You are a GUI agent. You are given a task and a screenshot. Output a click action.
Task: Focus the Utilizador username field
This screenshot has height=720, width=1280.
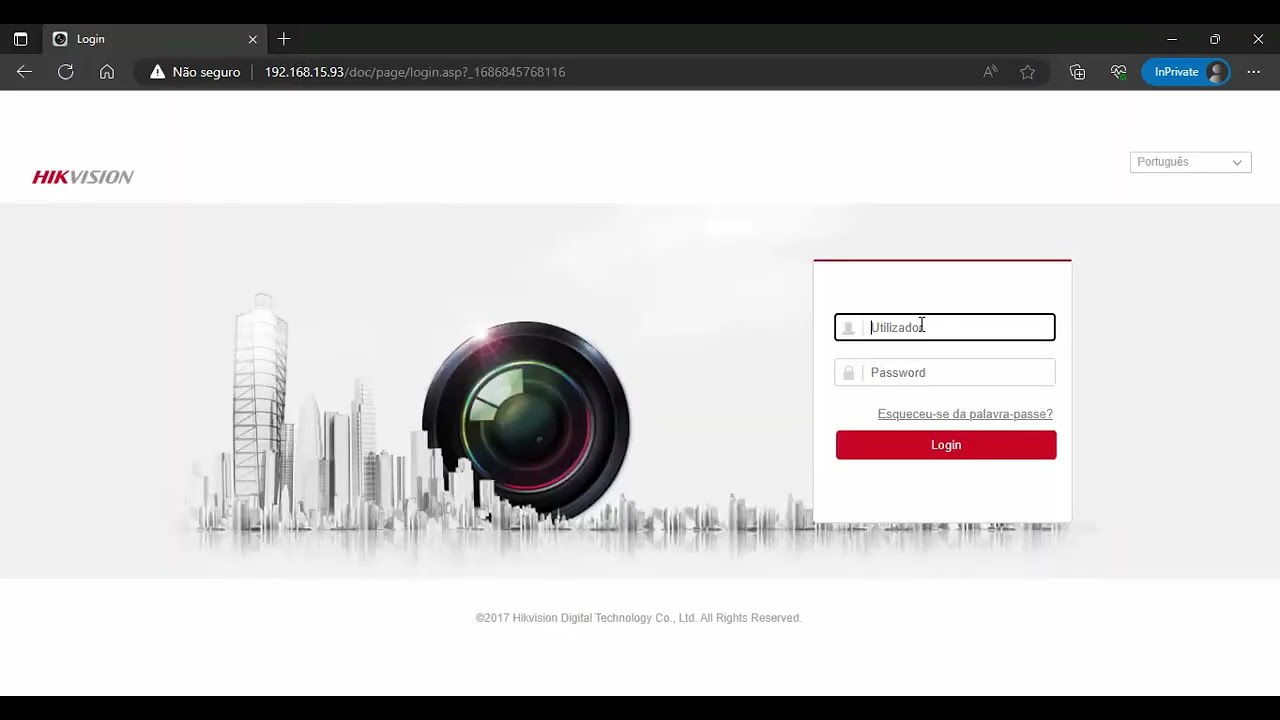pyautogui.click(x=945, y=327)
